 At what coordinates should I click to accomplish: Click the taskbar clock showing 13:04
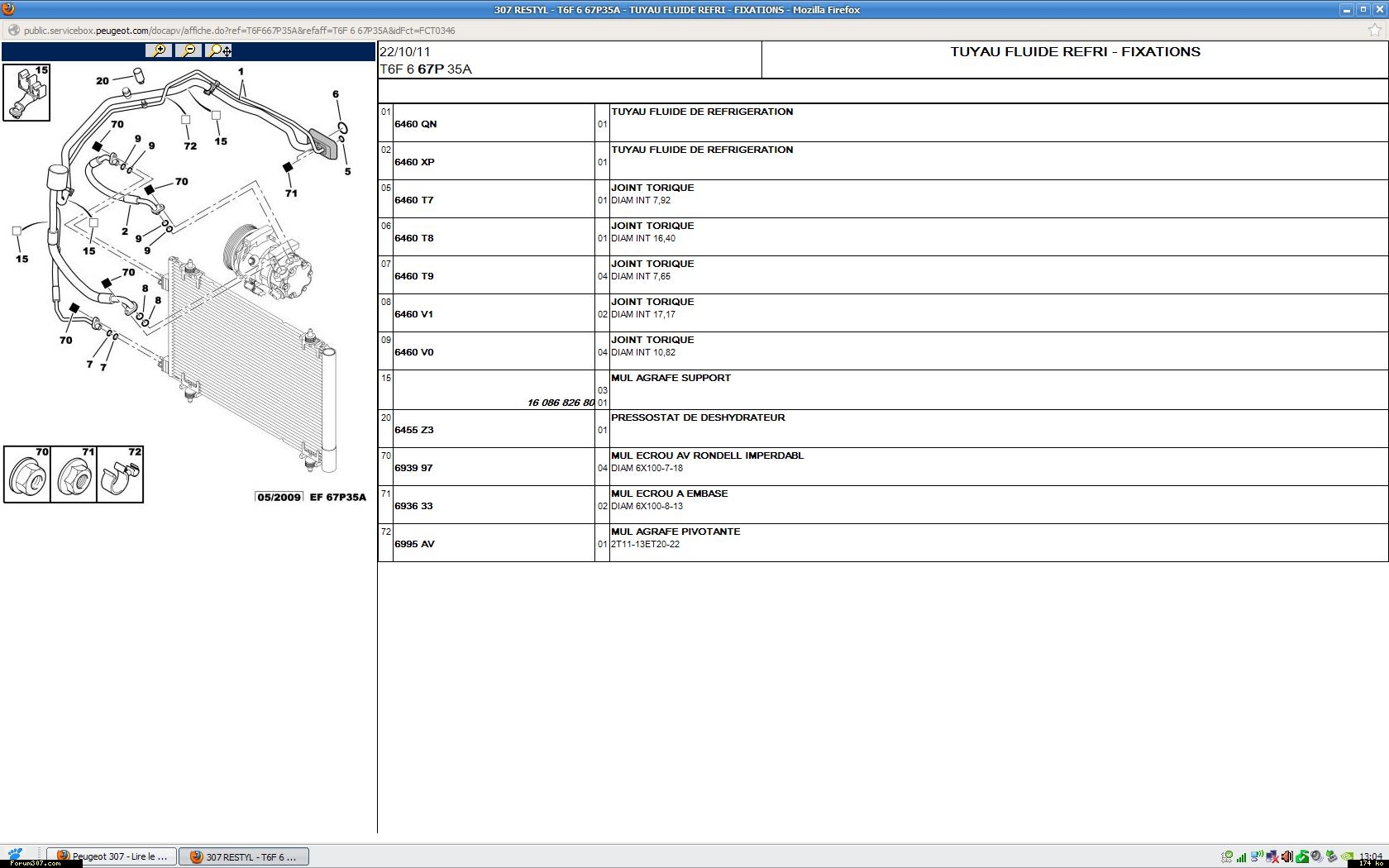1370,856
